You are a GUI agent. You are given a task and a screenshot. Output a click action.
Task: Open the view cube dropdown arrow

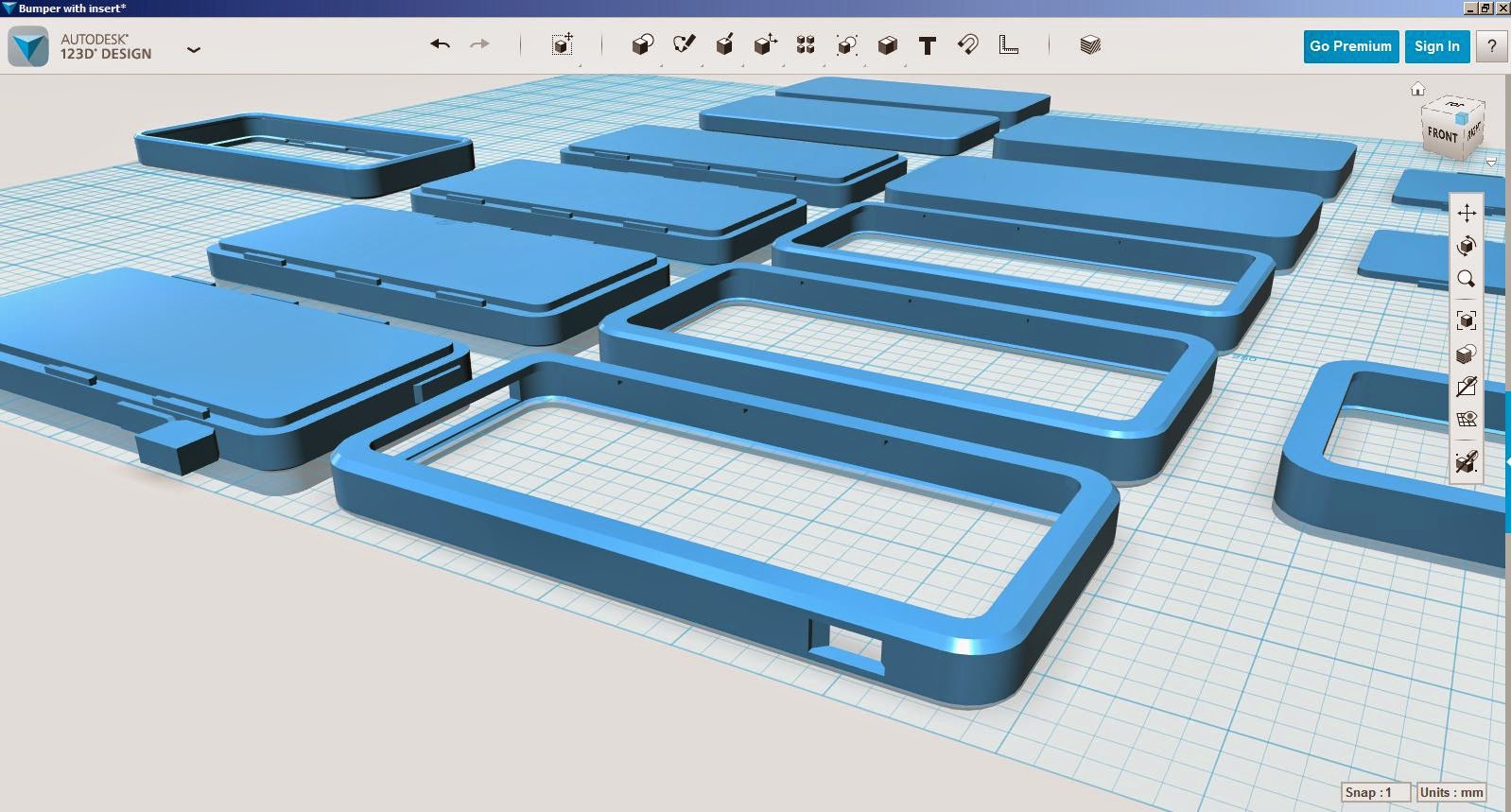tap(1491, 163)
